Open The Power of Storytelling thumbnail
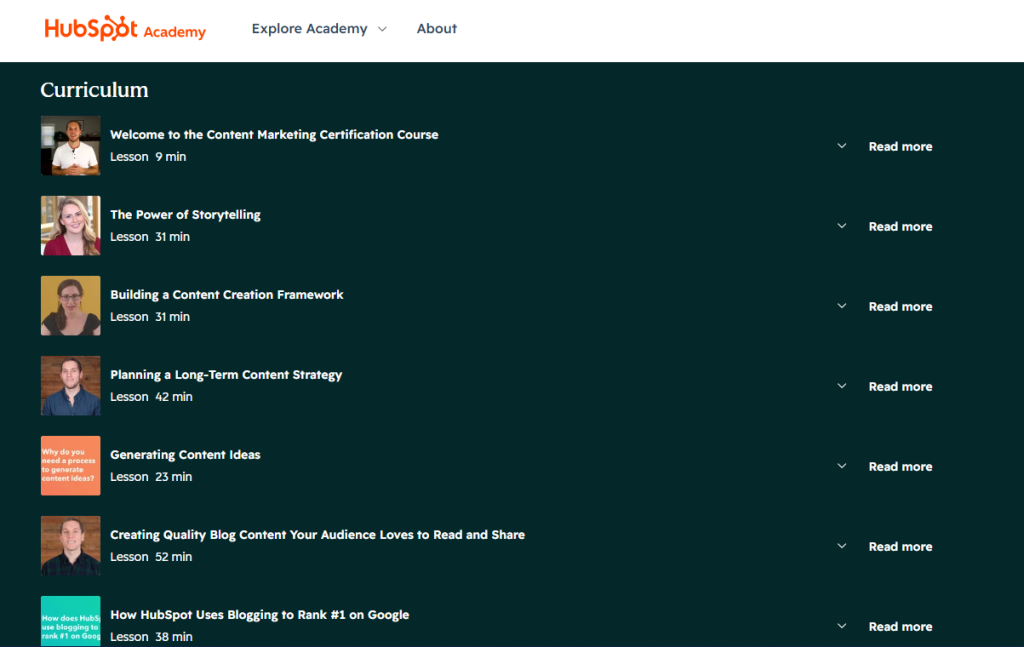The image size is (1024, 647). [71, 226]
